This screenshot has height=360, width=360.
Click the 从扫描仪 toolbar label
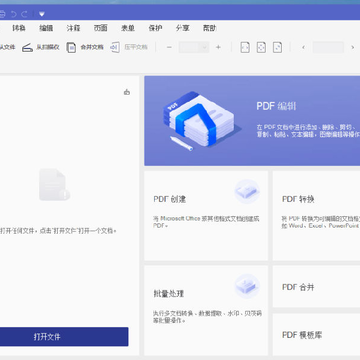coord(48,47)
